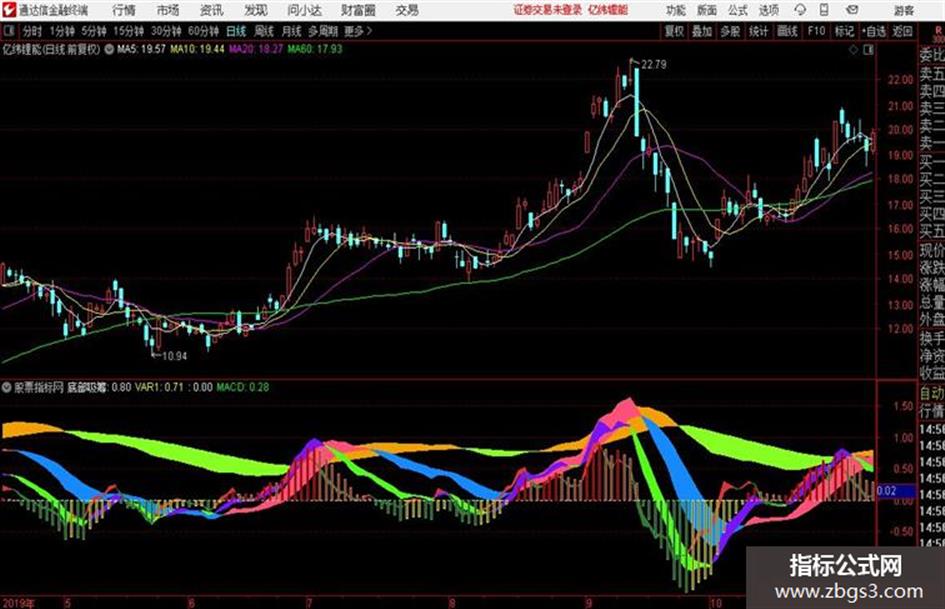Open the F10 company info button
This screenshot has height=609, width=945.
[816, 31]
